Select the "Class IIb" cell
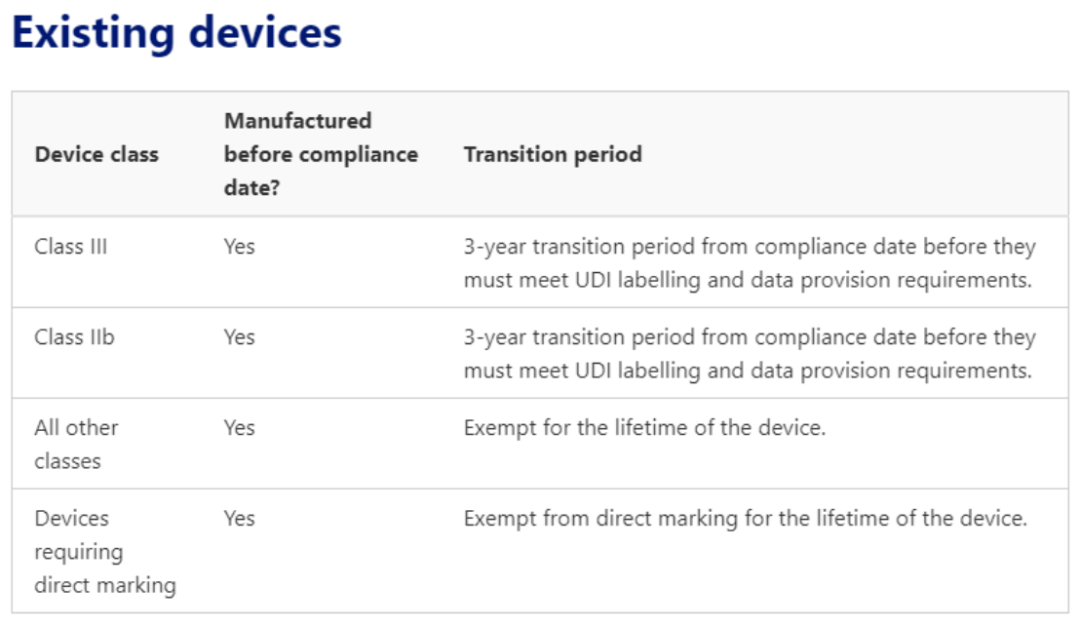Image resolution: width=1080 pixels, height=627 pixels. click(74, 337)
